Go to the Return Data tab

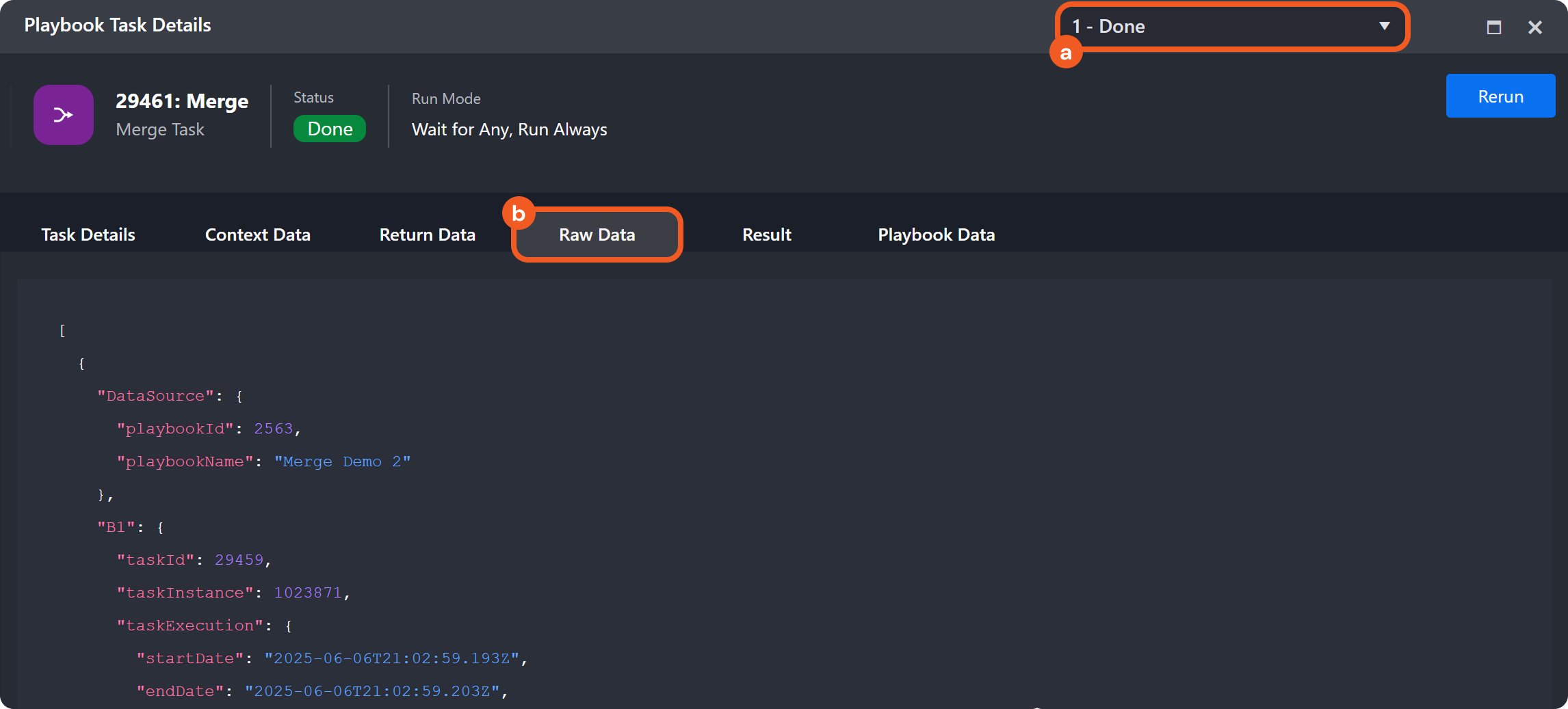click(x=428, y=235)
